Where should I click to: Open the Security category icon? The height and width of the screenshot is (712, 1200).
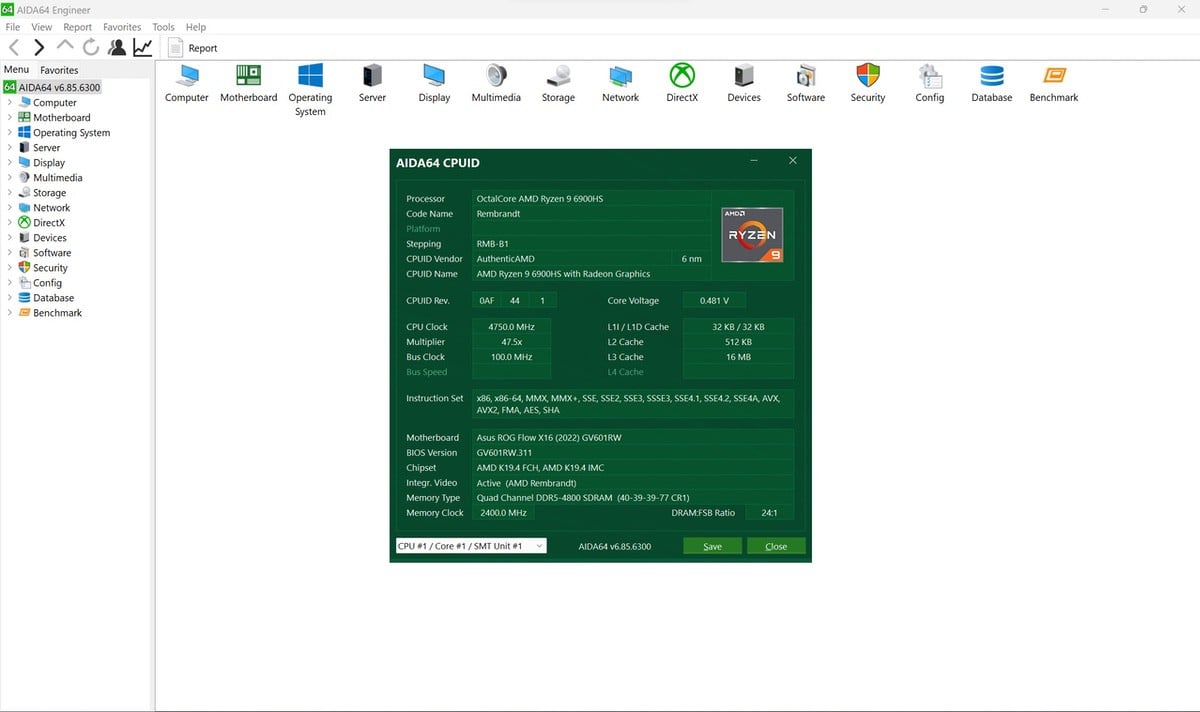(x=868, y=83)
